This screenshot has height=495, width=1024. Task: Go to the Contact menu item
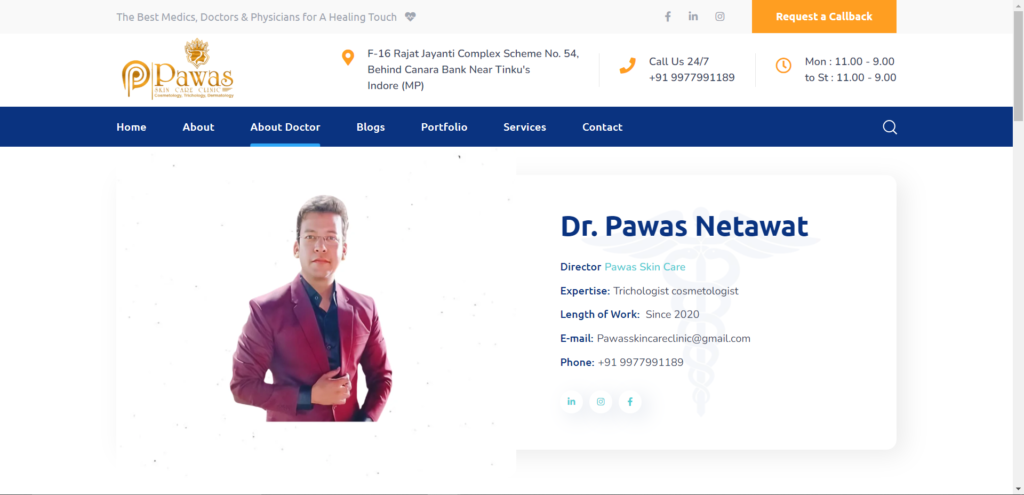[x=602, y=127]
